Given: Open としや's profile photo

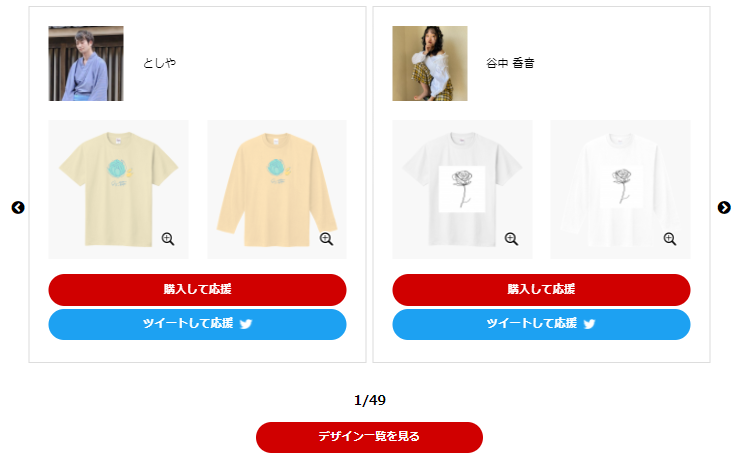Looking at the screenshot, I should (86, 63).
